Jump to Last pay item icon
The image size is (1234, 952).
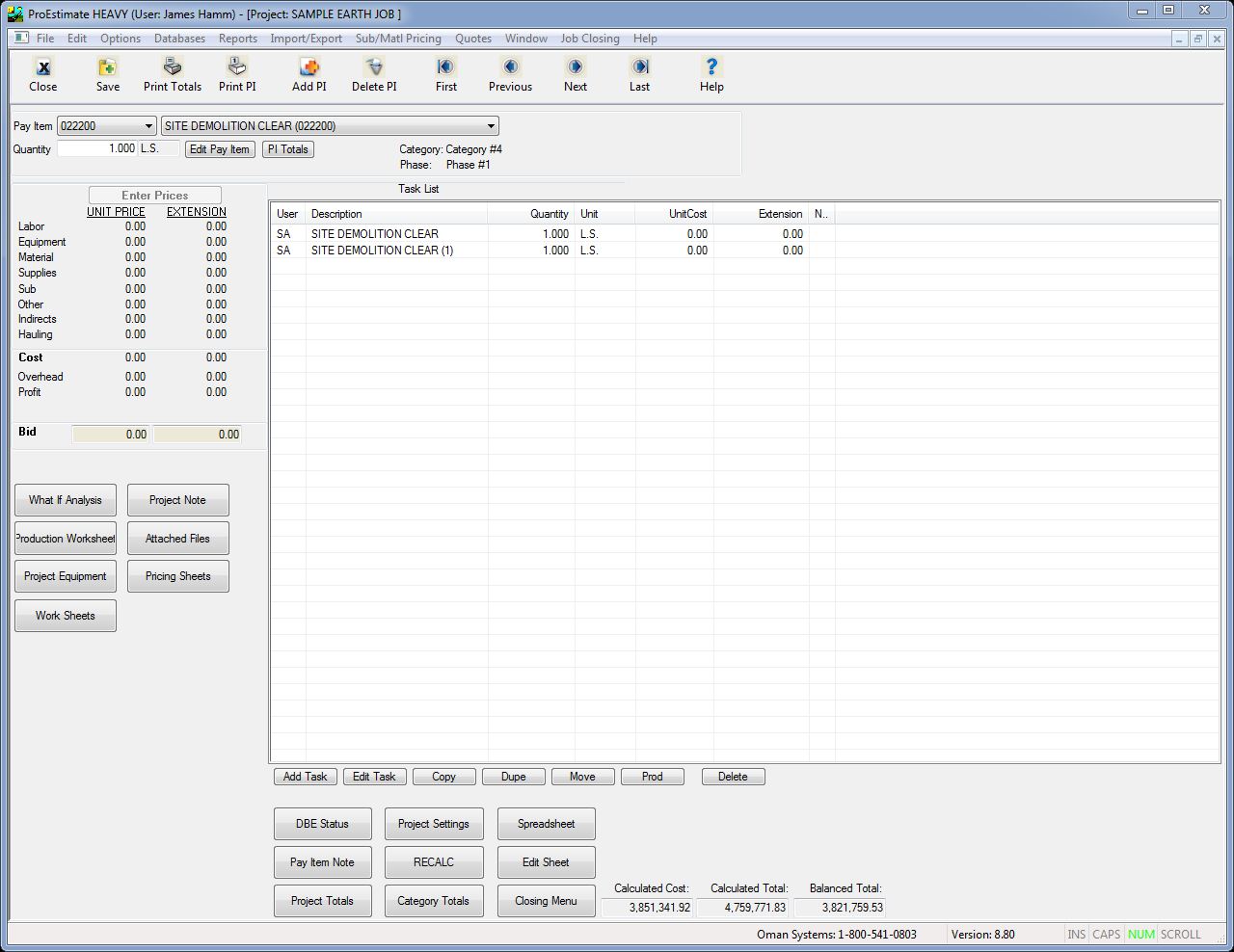640,67
